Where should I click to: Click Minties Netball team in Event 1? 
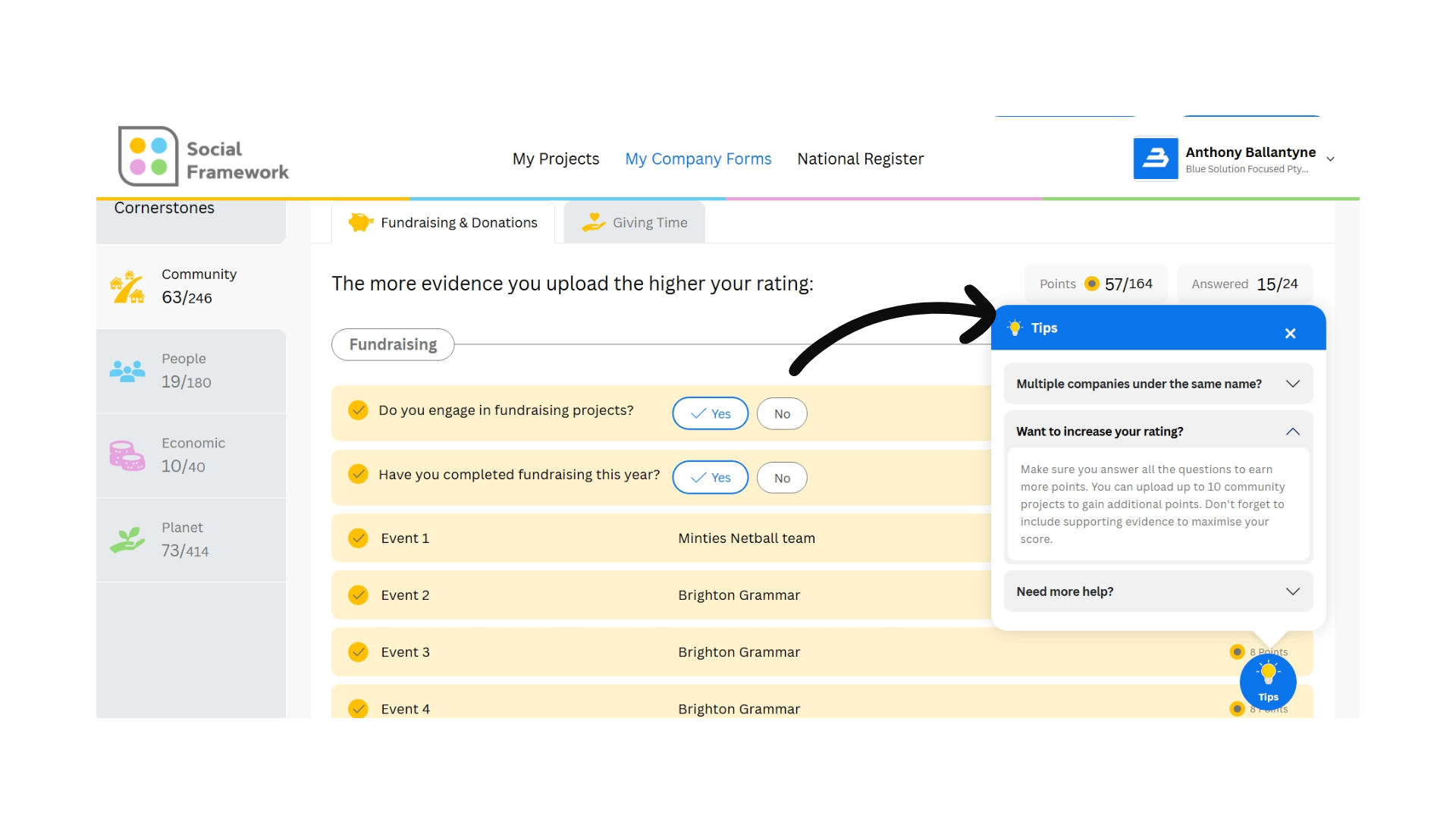(x=746, y=538)
